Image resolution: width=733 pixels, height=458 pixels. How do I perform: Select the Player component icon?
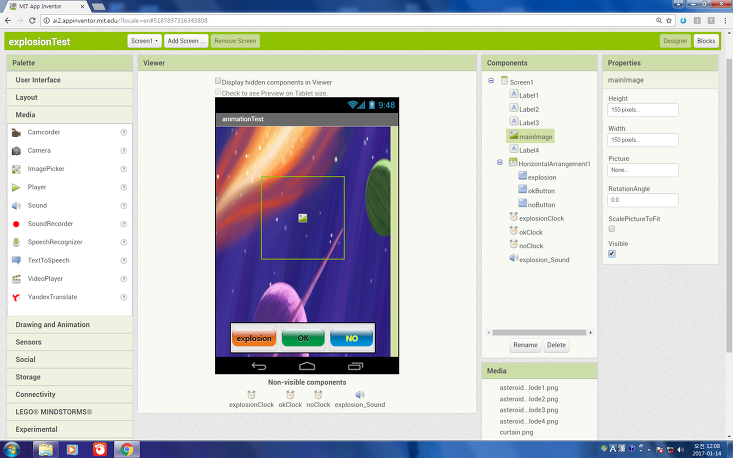point(16,187)
